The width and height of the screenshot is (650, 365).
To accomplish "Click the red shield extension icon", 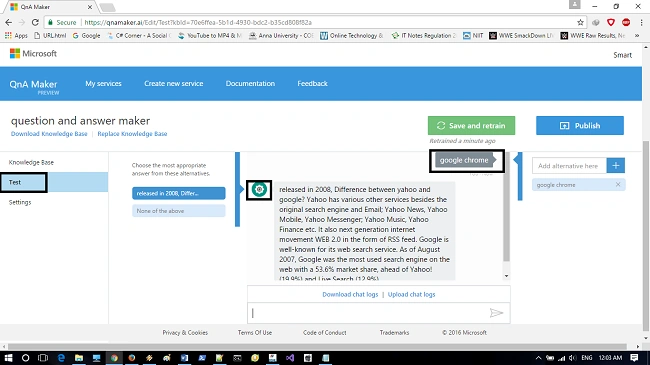I will [611, 22].
